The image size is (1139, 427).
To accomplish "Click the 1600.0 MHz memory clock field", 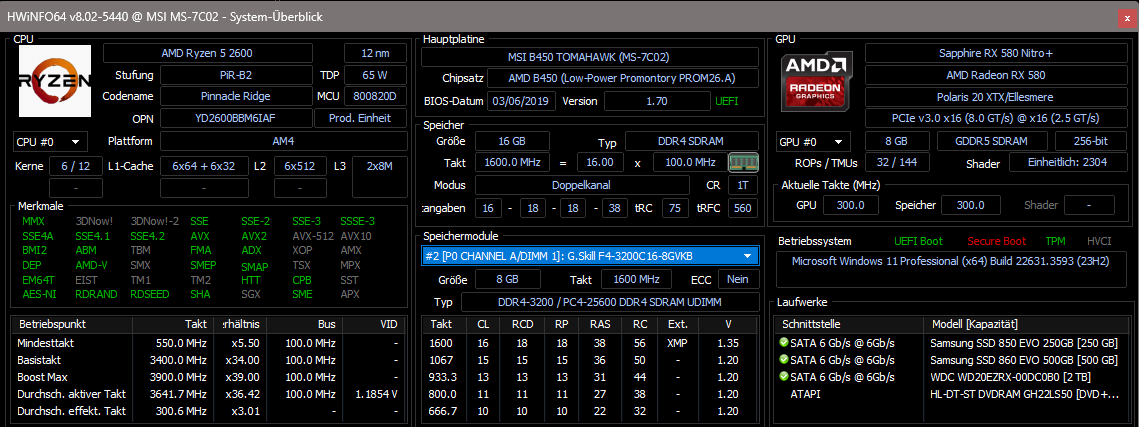I will pos(513,163).
